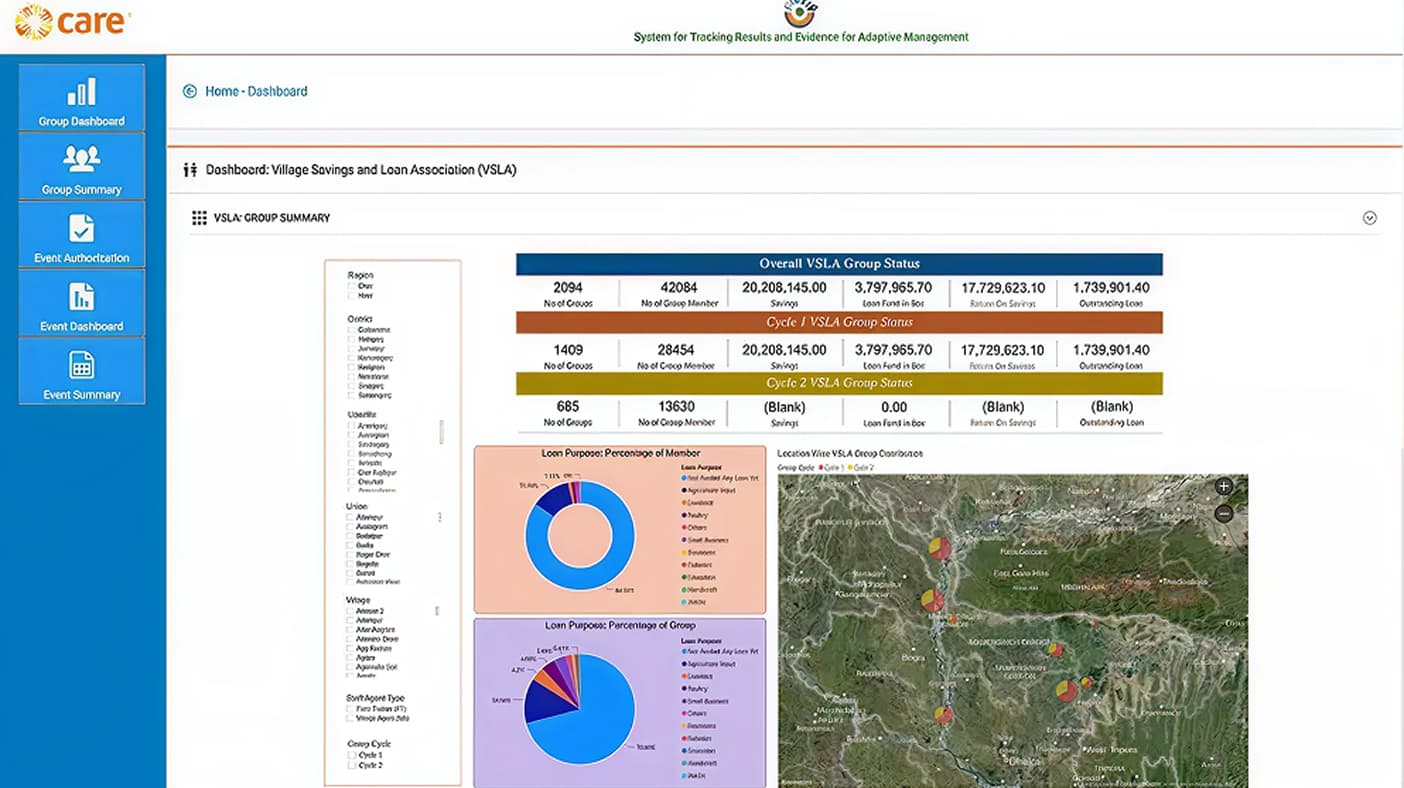
Task: Zoom out on the VSLA distribution map
Action: click(x=1223, y=513)
